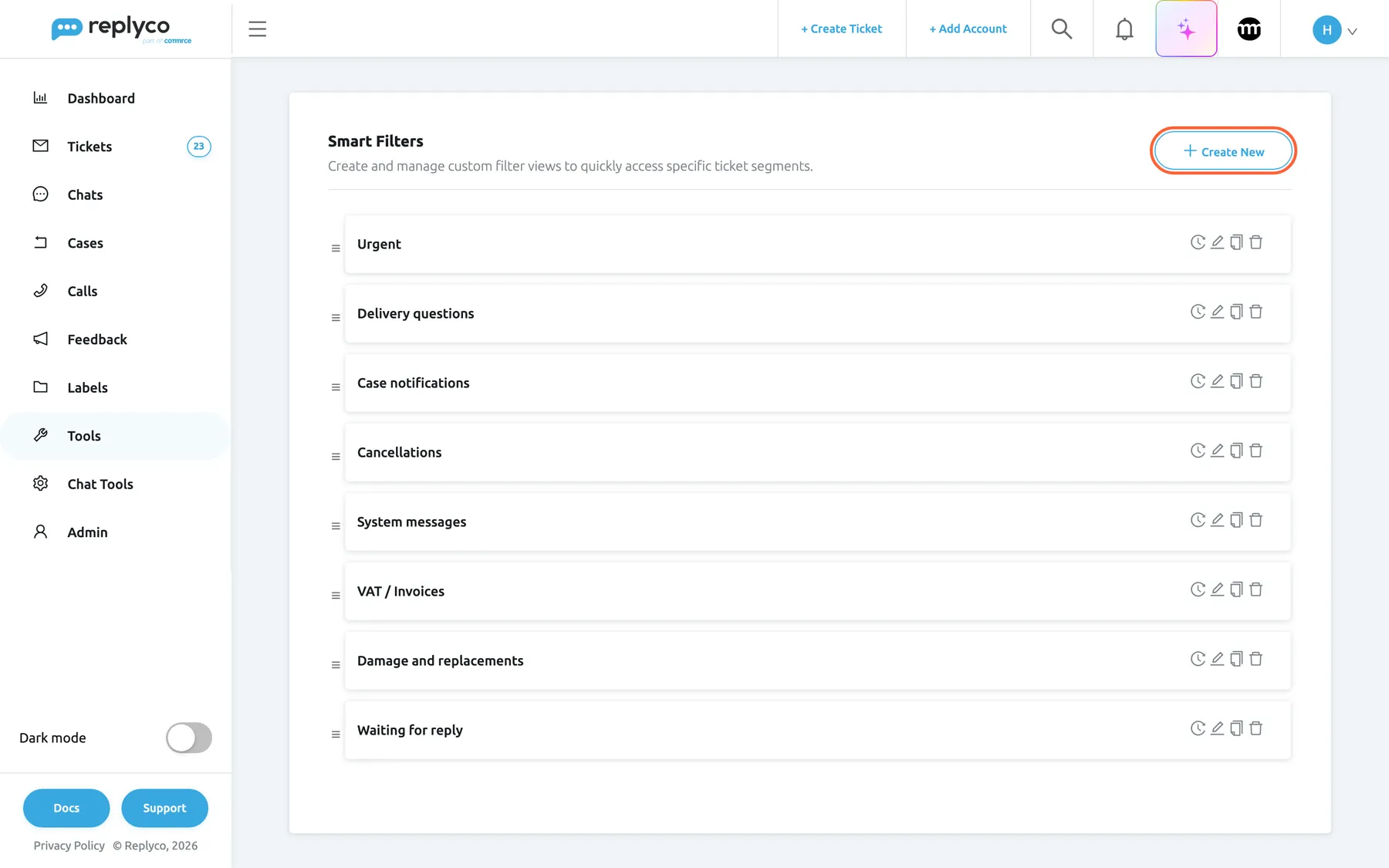Screen dimensions: 1389x868
Task: Open the AI sparkle assistant icon
Action: [x=1186, y=29]
